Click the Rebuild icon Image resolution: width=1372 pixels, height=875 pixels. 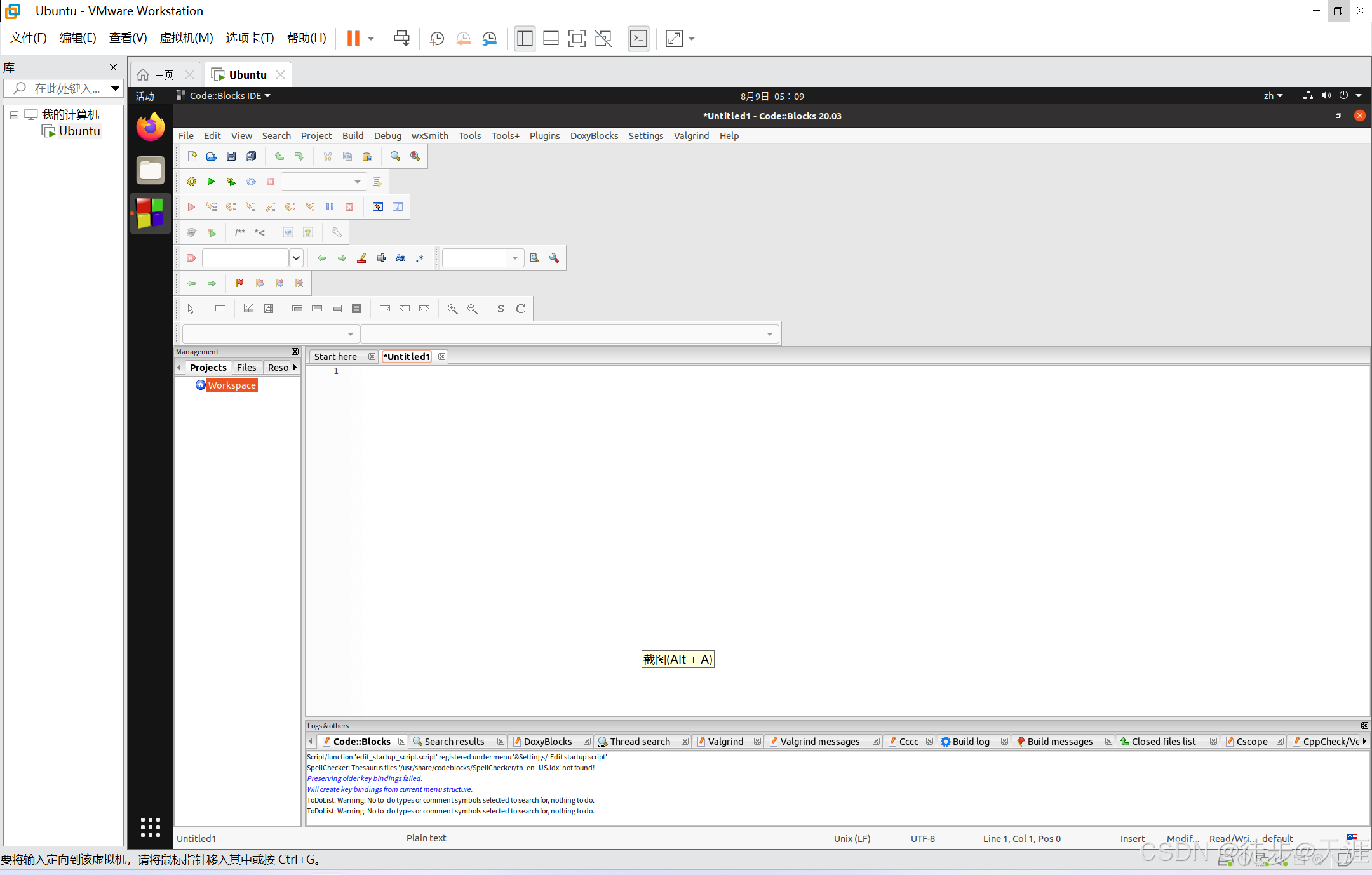pyautogui.click(x=251, y=182)
